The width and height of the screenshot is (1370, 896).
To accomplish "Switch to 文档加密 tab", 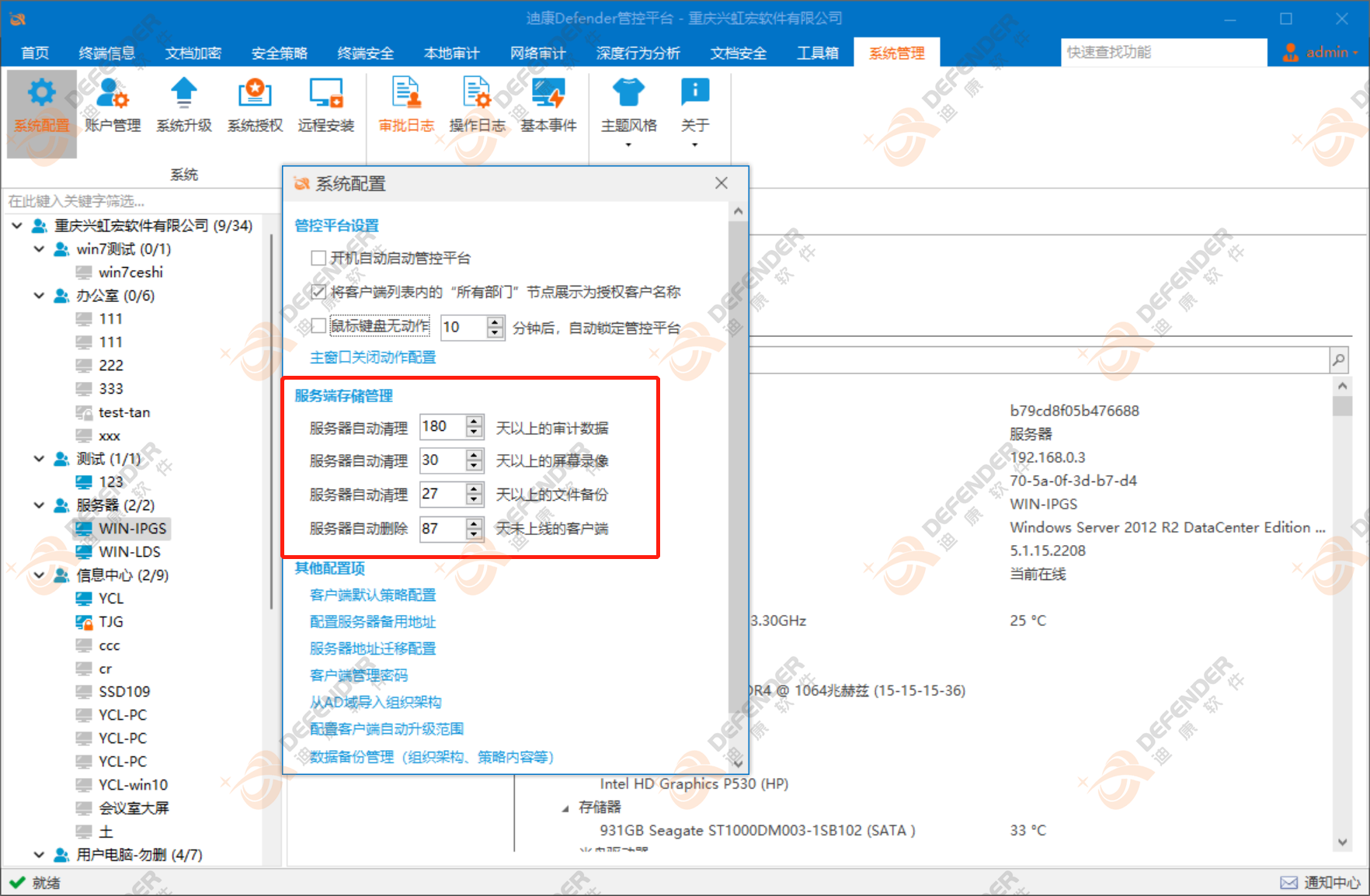I will click(193, 53).
